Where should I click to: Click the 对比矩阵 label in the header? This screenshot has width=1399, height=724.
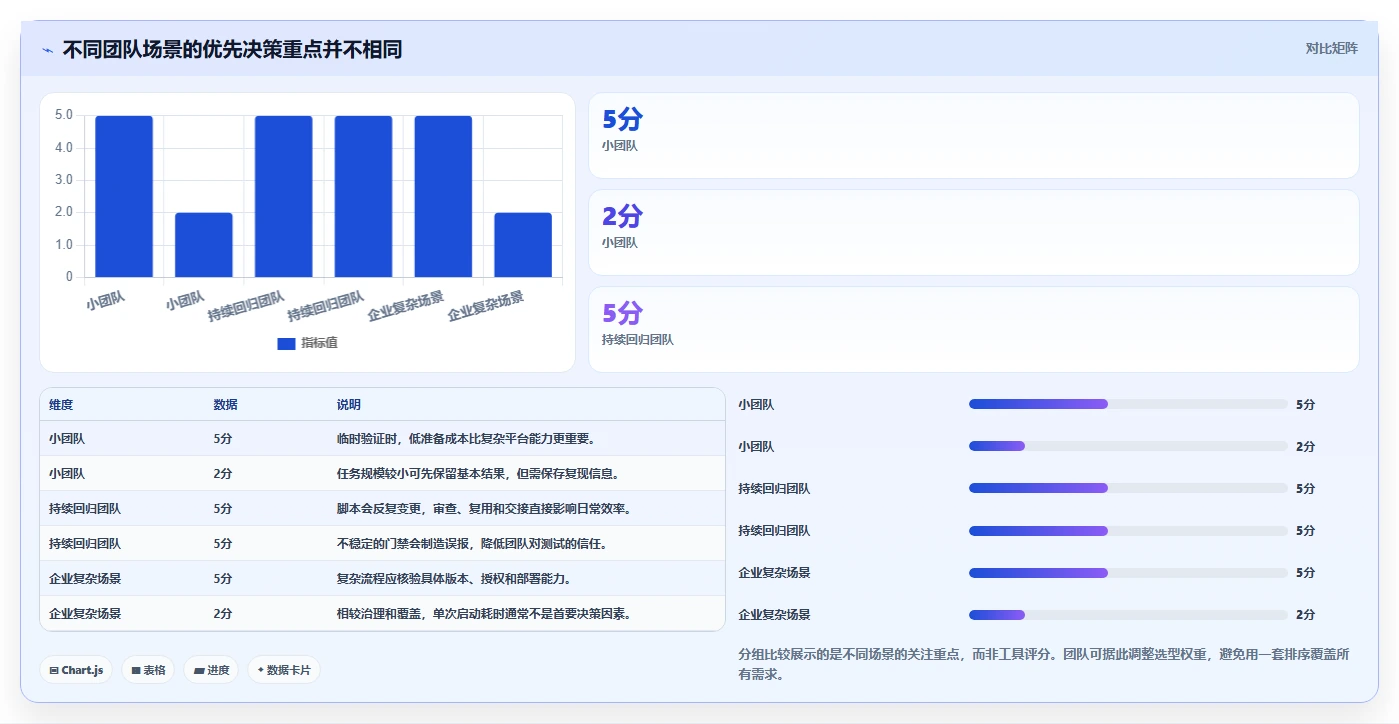pos(1331,48)
